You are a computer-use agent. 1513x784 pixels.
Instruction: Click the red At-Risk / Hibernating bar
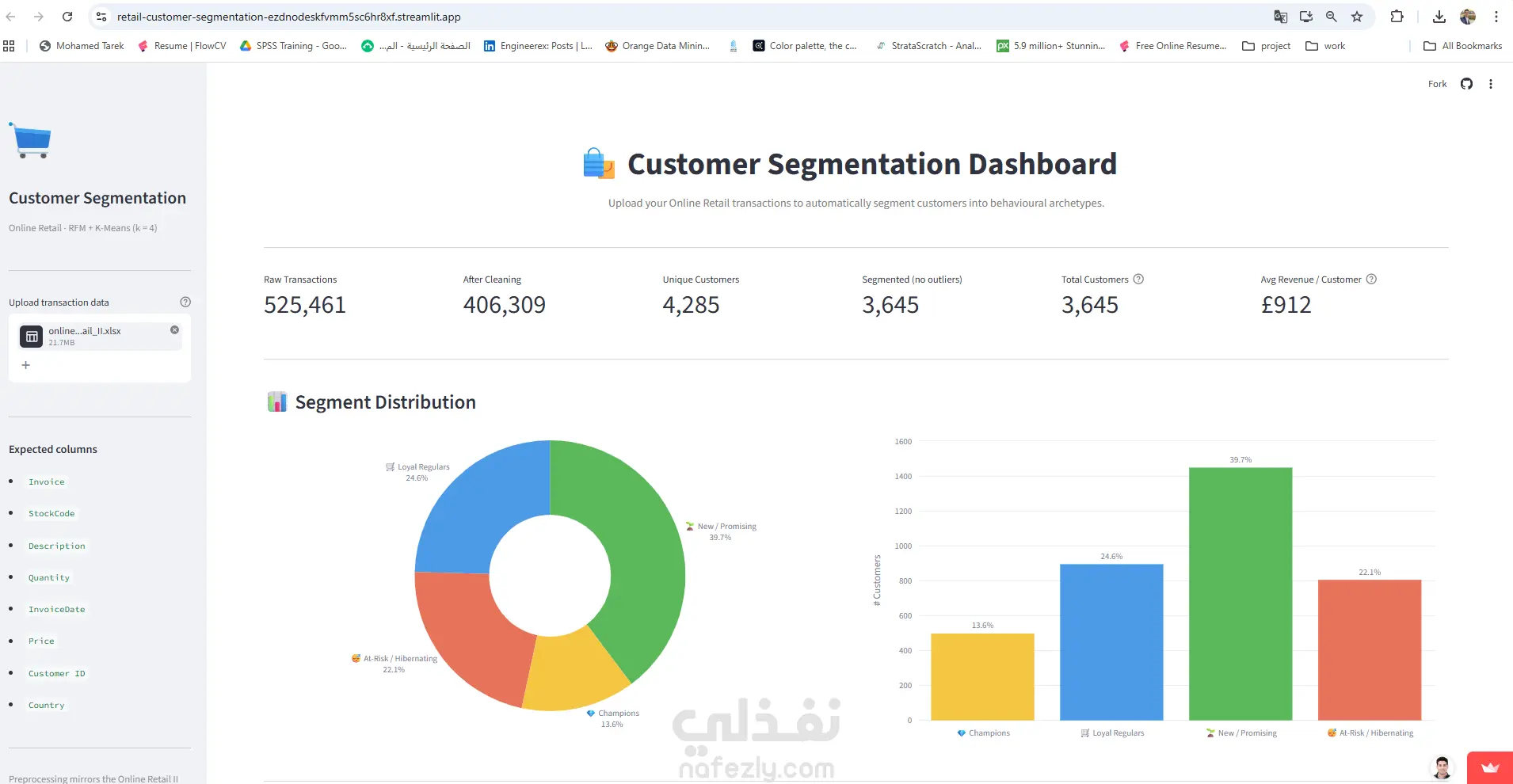(1370, 650)
